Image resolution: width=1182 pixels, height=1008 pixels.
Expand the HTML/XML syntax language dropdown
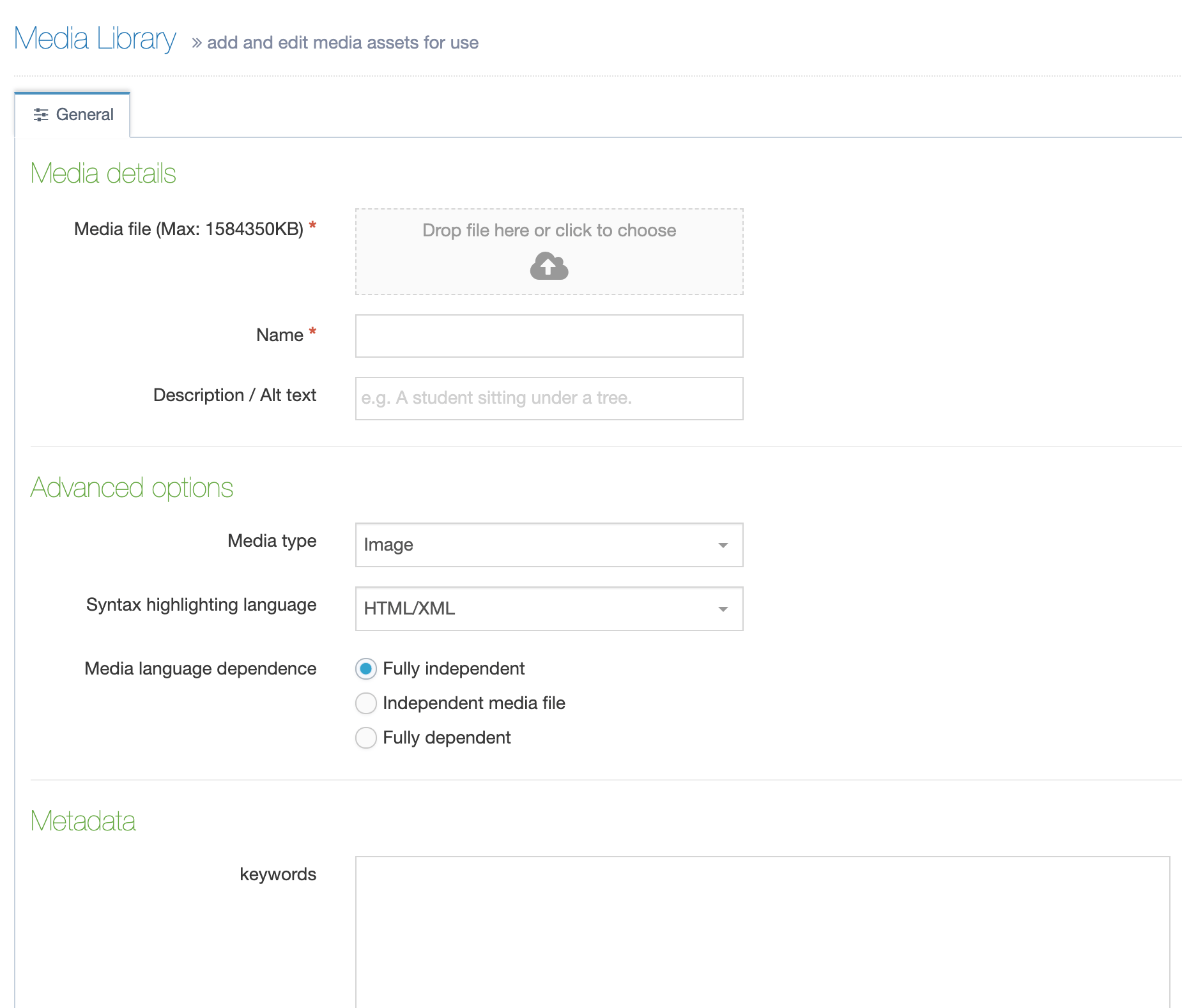point(537,609)
